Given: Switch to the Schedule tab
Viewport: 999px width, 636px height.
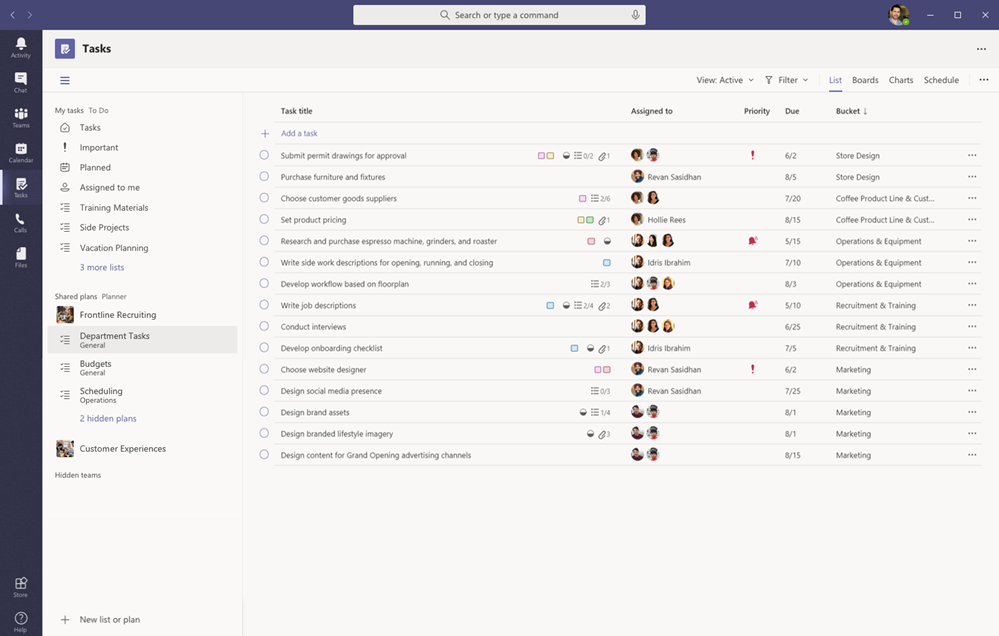Looking at the screenshot, I should coord(940,80).
